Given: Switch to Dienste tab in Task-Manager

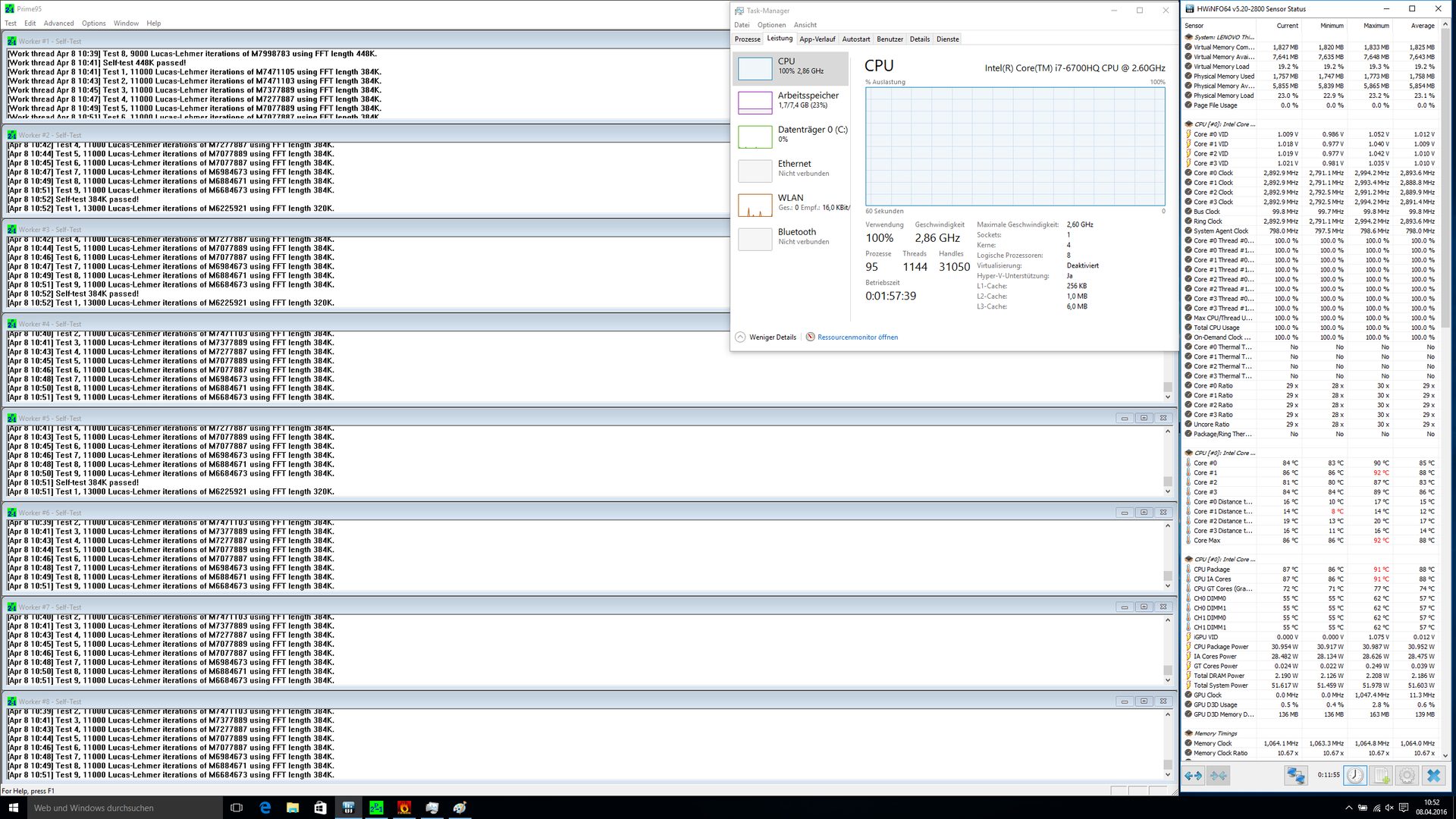Looking at the screenshot, I should 948,39.
